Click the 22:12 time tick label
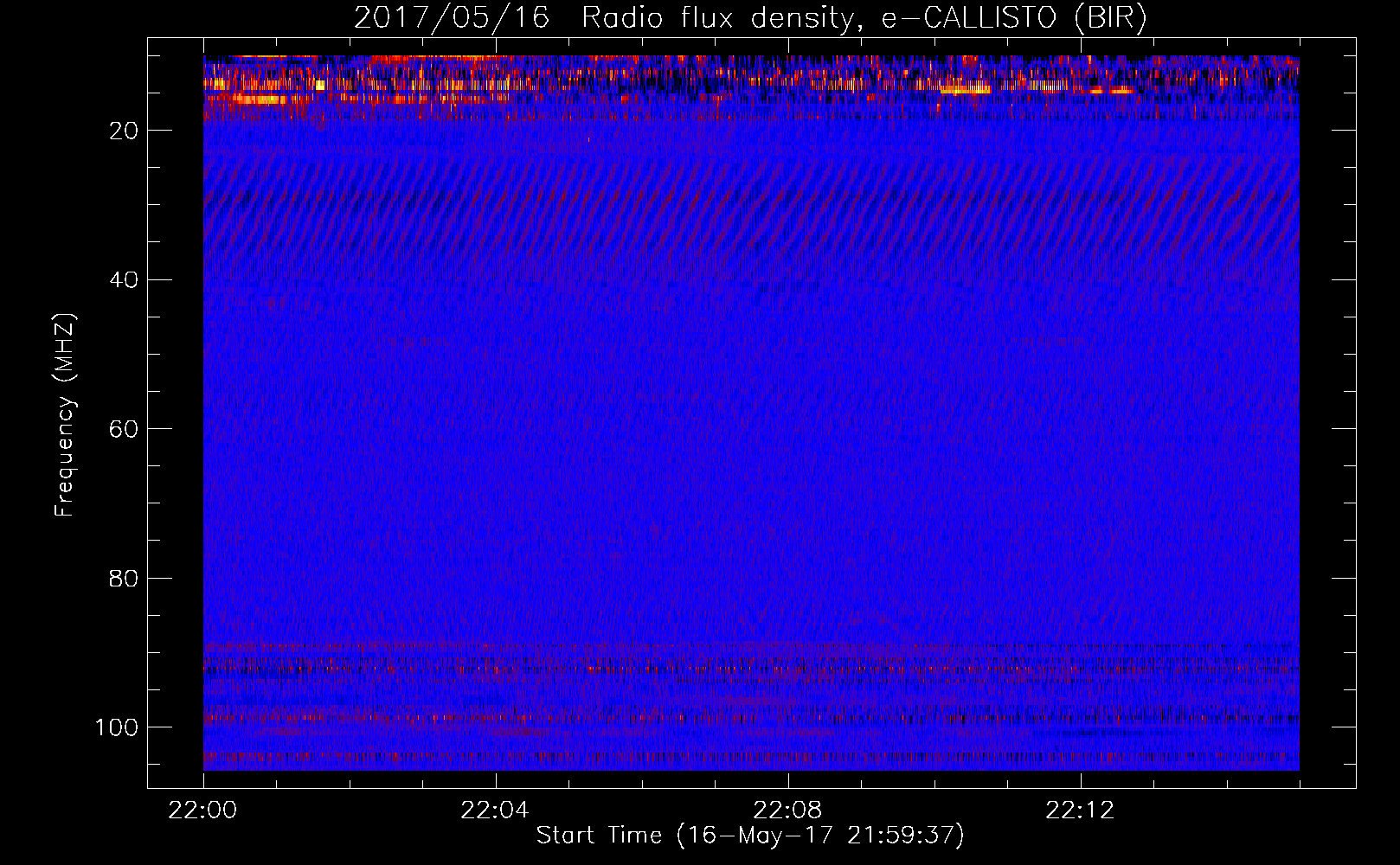The image size is (1400, 865). click(1080, 811)
